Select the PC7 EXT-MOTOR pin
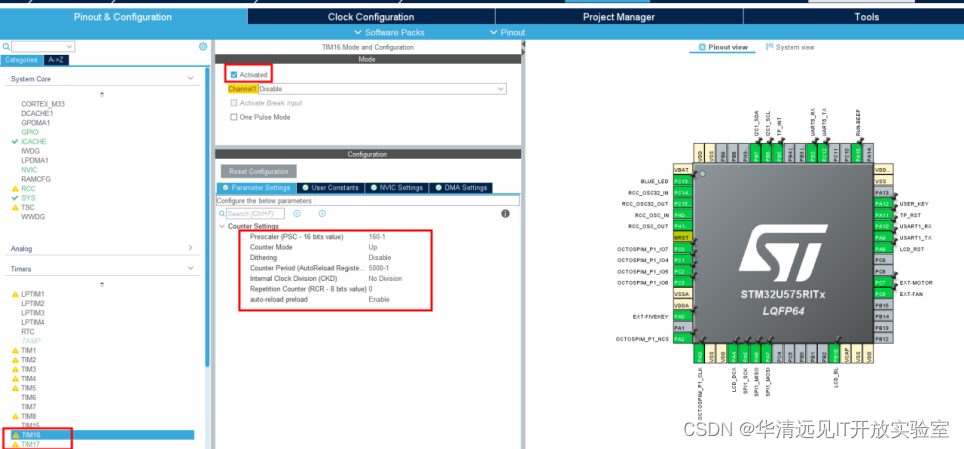 [882, 283]
